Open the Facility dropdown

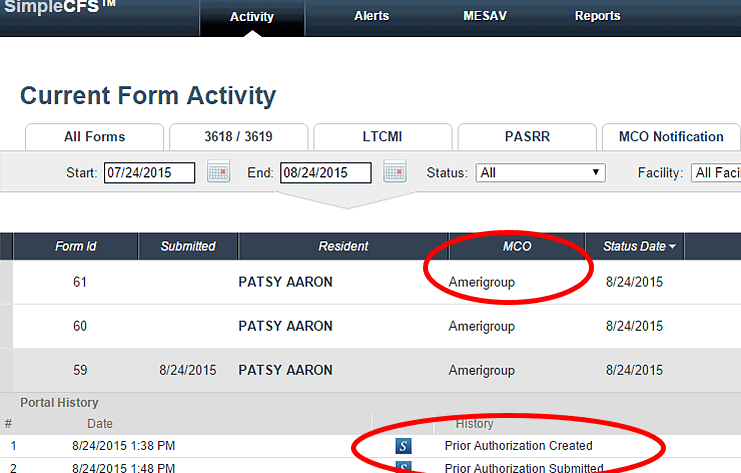(716, 173)
